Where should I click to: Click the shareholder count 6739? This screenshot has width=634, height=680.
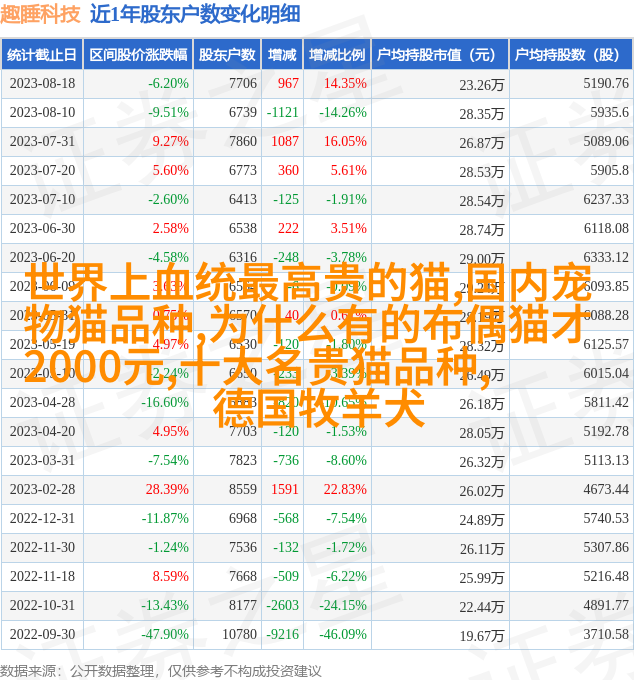click(x=243, y=112)
